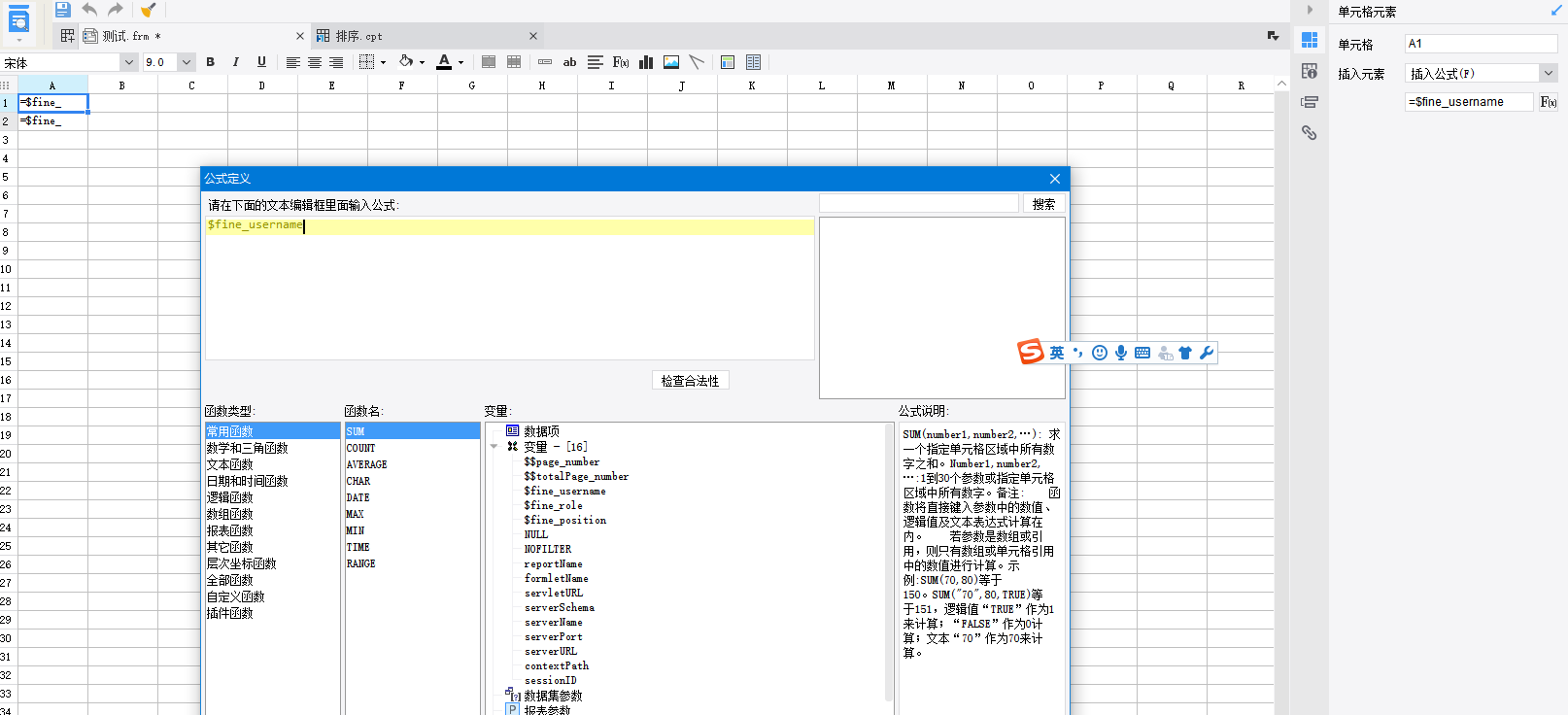
Task: Open the hyperlink panel chain icon
Action: [1310, 133]
